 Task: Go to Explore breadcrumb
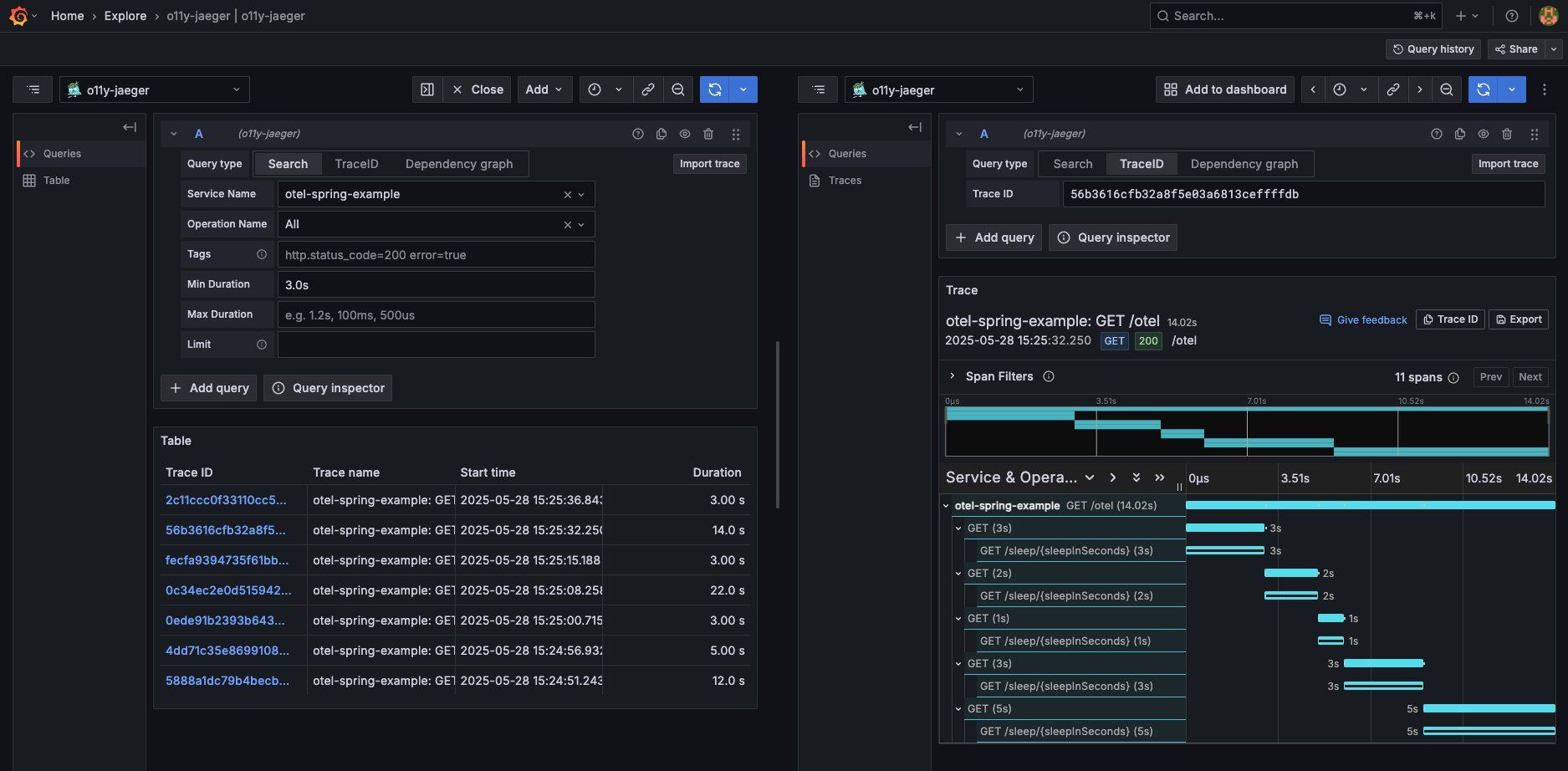click(125, 16)
